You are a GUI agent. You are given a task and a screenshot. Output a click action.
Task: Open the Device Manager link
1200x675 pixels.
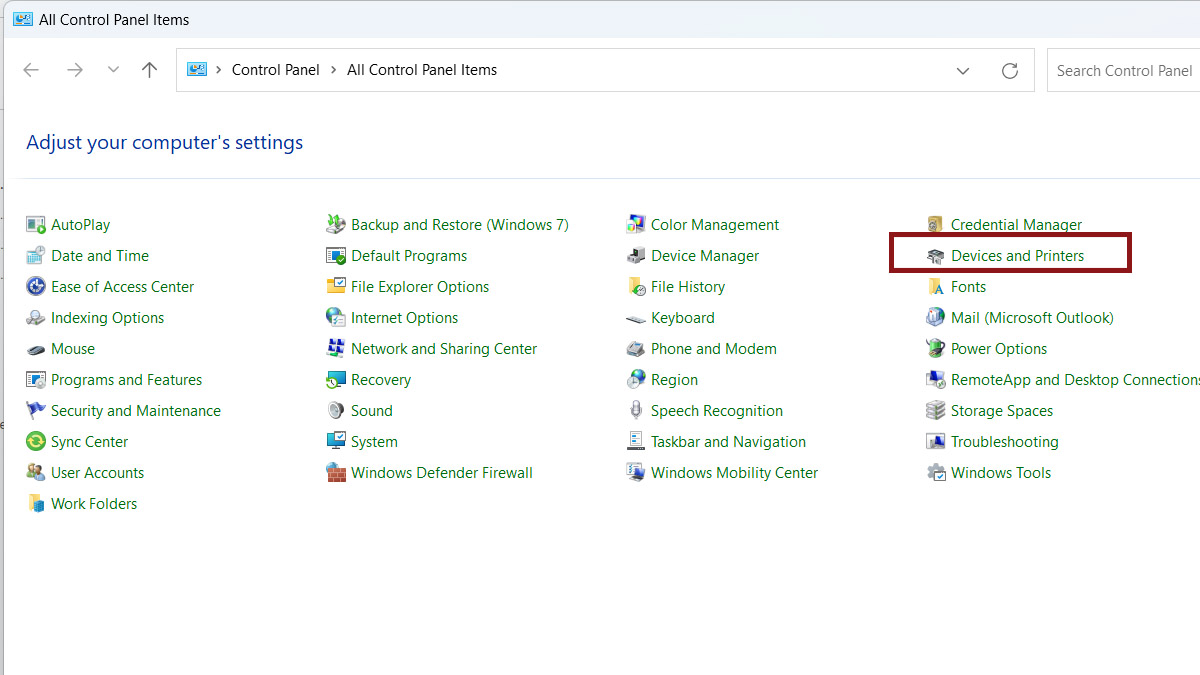pos(705,256)
